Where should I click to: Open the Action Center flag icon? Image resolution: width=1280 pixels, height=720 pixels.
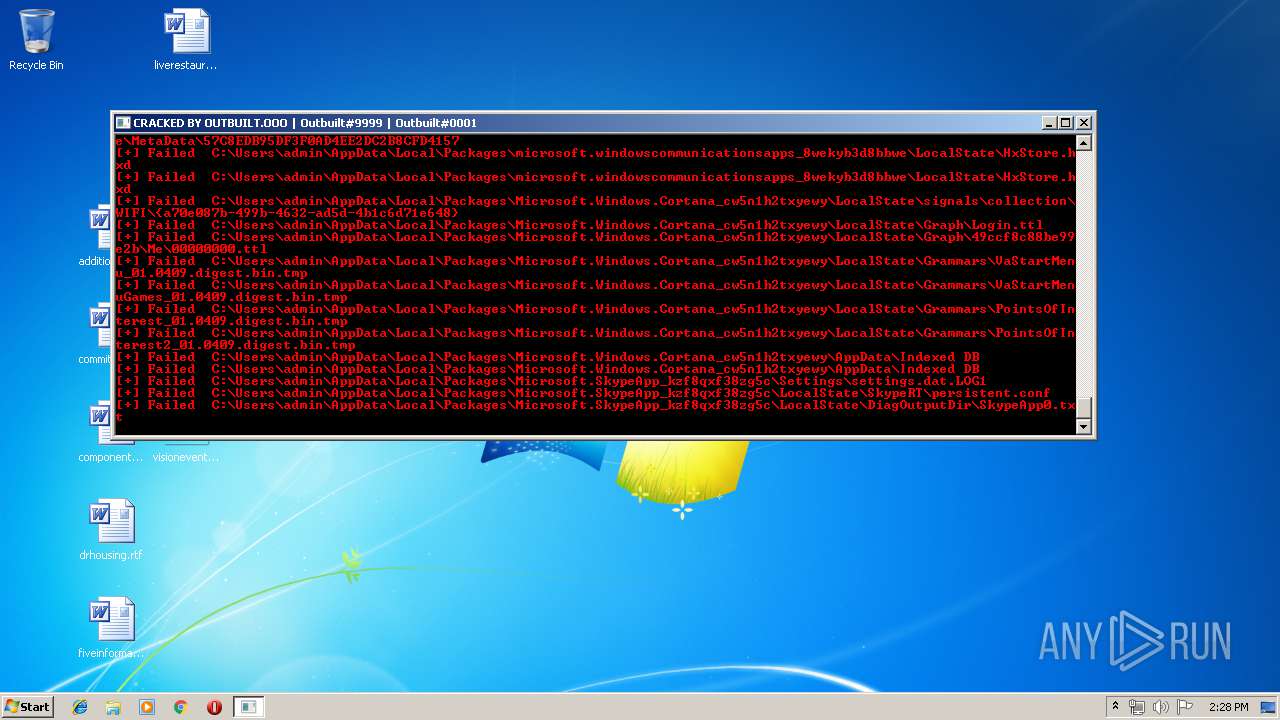click(1185, 707)
